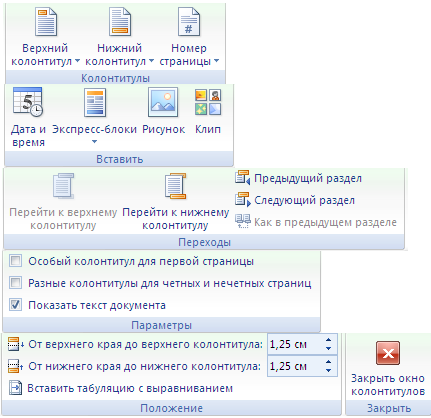Increase the bottom footer distance value
The height and width of the screenshot is (418, 431).
[x=329, y=362]
